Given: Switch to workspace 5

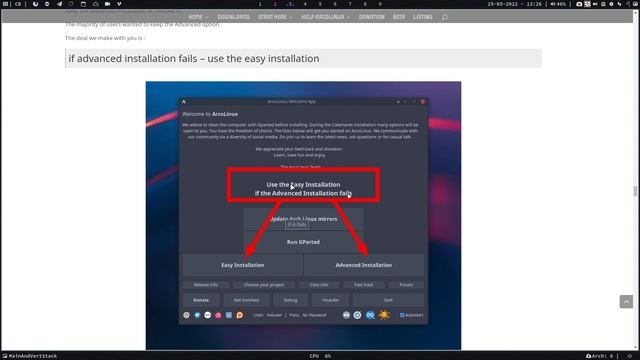Looking at the screenshot, I should pyautogui.click(x=320, y=4).
